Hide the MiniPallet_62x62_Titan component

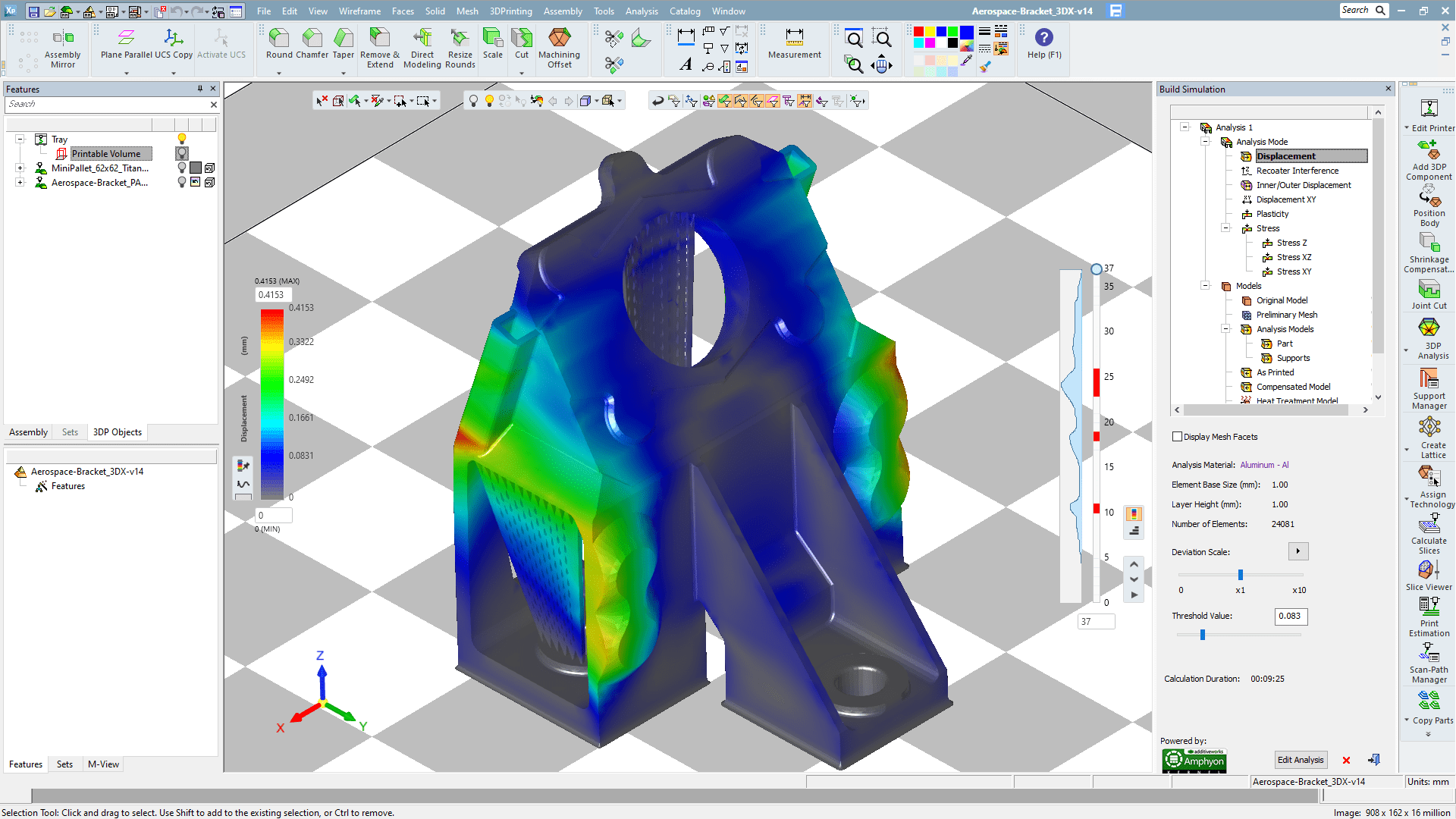tap(180, 168)
